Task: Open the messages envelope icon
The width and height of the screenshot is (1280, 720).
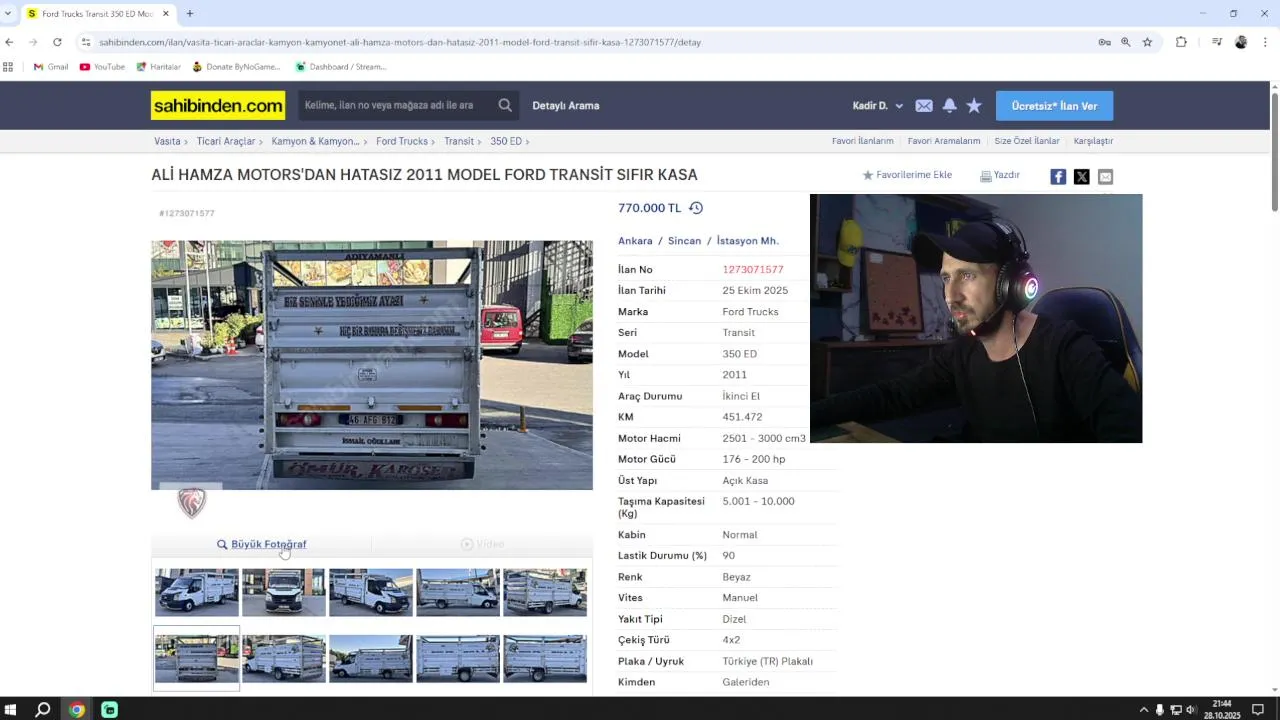Action: tap(924, 105)
